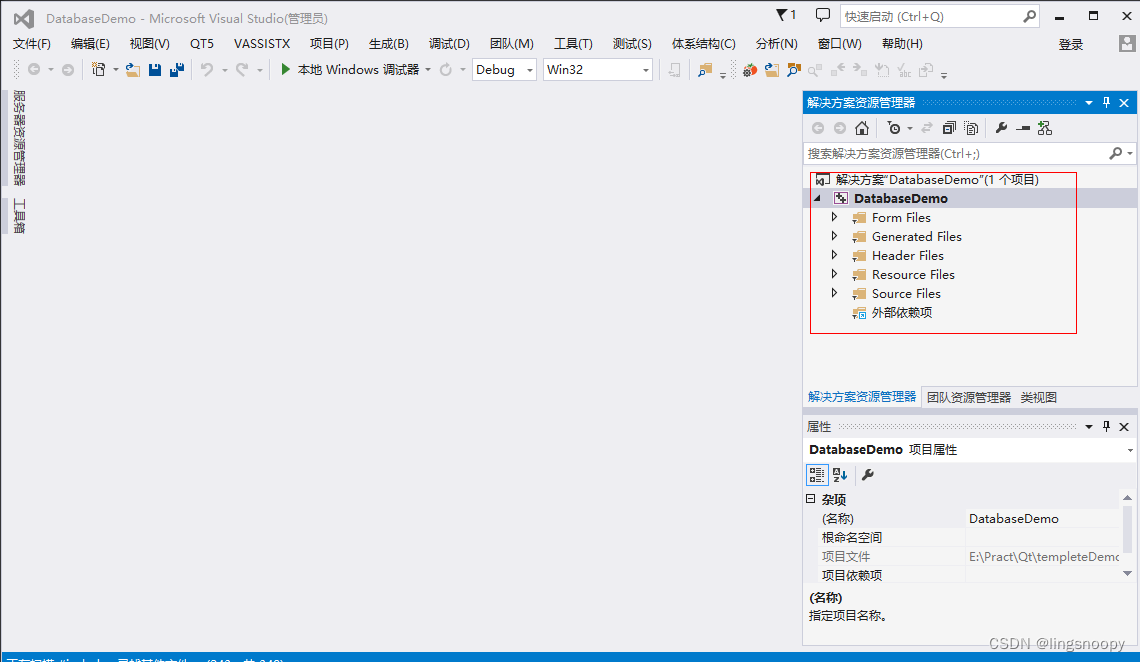Click the Back arrow in Solution Explorer

(818, 128)
